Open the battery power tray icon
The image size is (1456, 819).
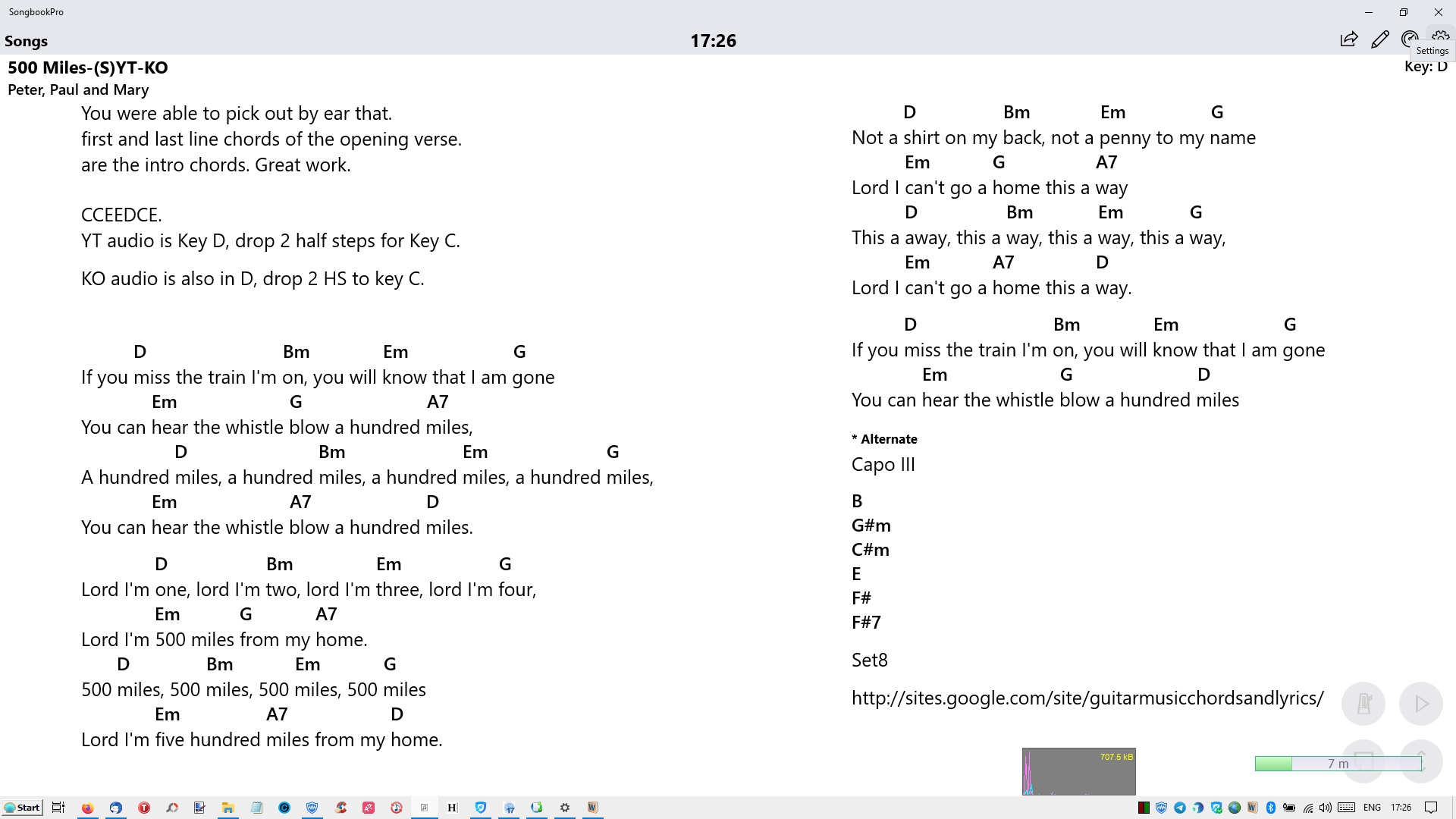pos(1289,808)
